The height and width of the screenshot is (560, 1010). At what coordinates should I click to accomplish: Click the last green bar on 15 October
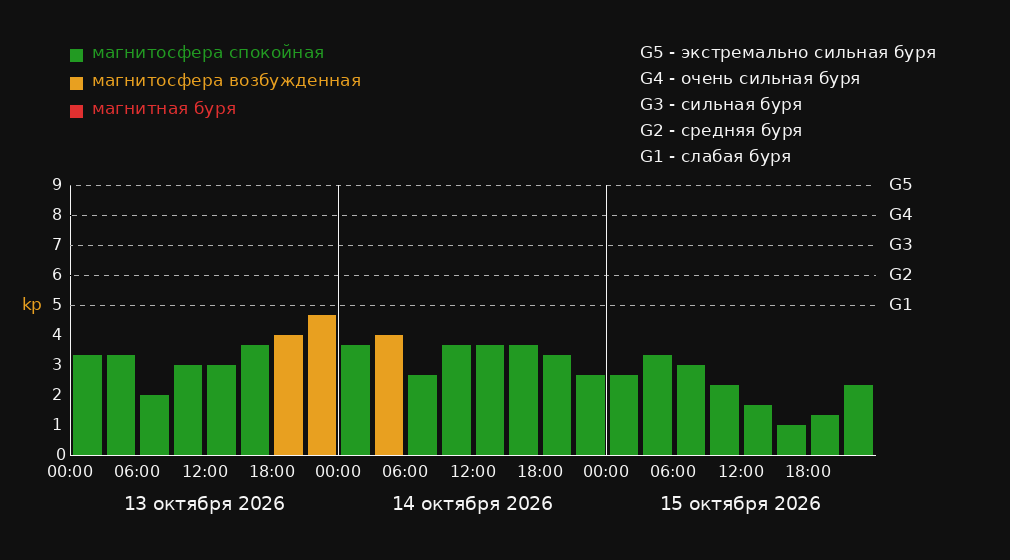click(858, 420)
